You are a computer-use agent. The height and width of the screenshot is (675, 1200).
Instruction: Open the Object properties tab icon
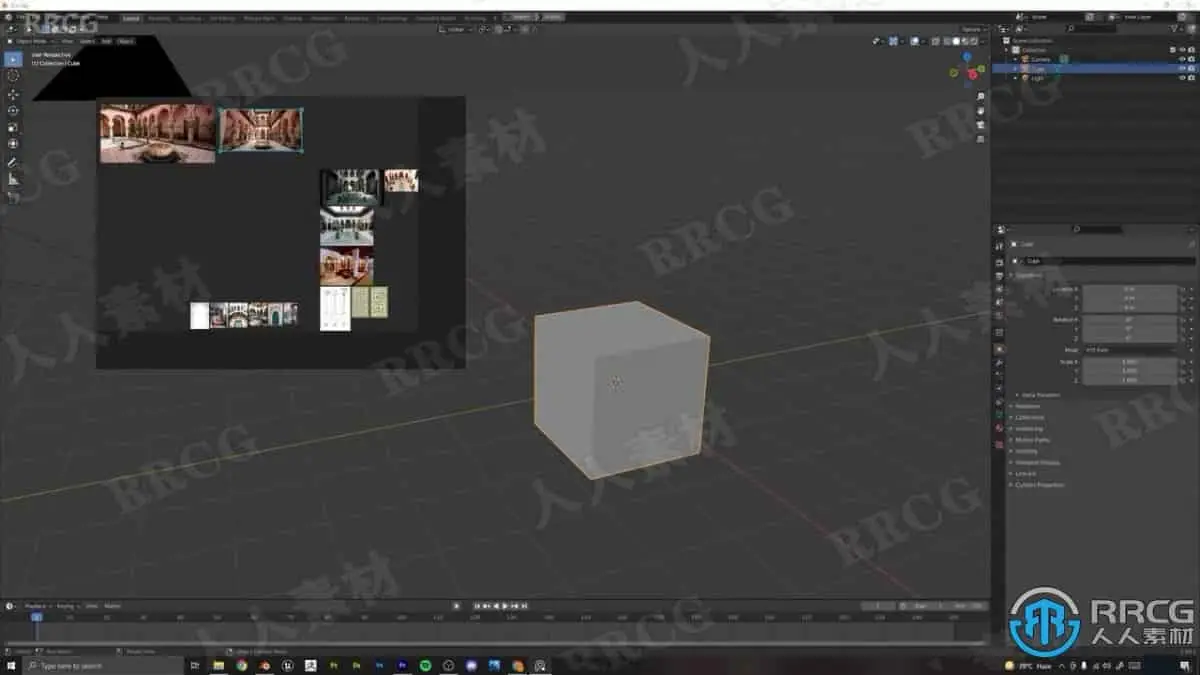click(x=998, y=349)
